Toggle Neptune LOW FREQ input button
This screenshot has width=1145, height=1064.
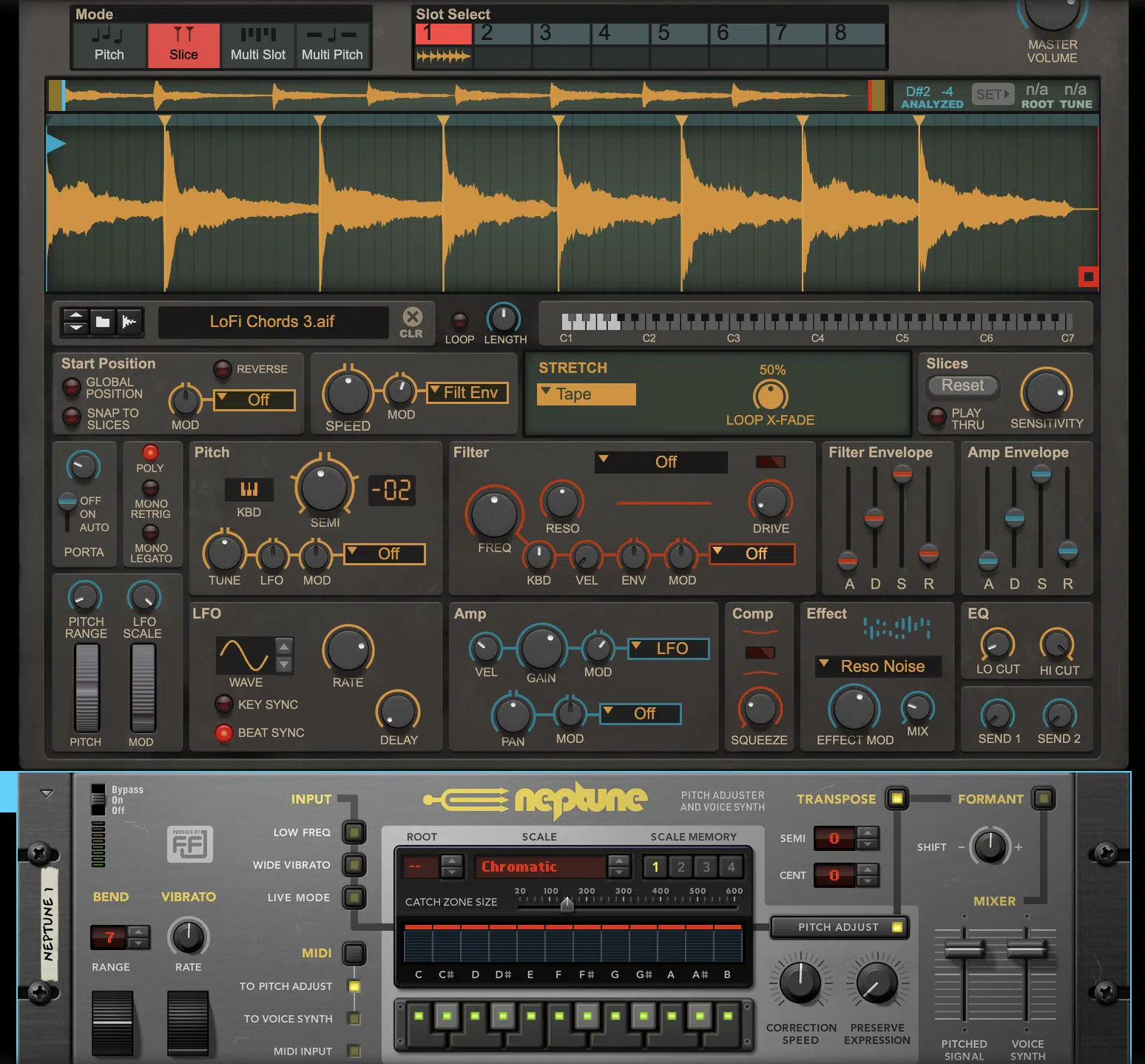point(354,832)
